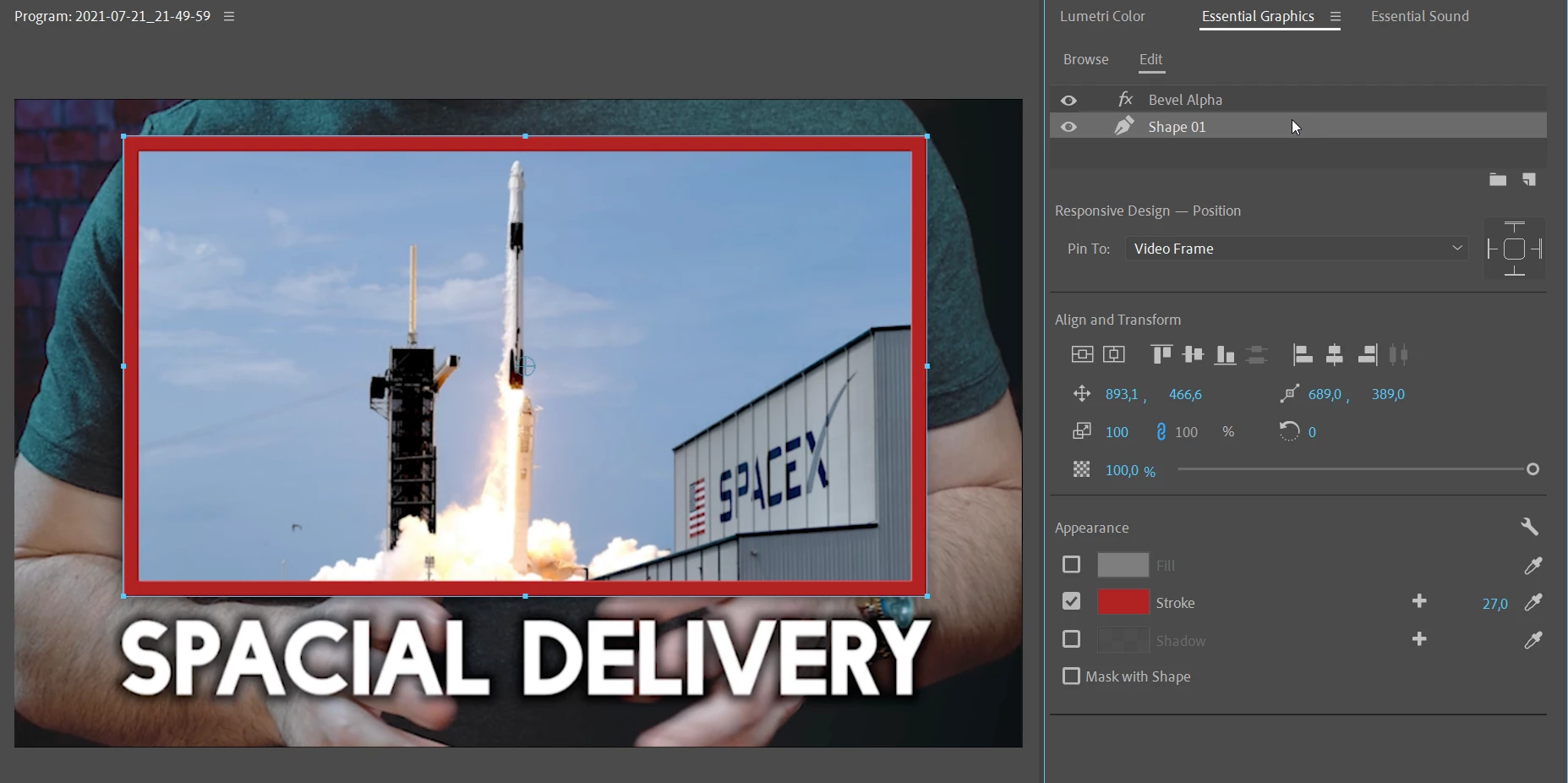Open Graphics Properties wrench in Appearance
This screenshot has height=783, width=1568.
point(1529,527)
